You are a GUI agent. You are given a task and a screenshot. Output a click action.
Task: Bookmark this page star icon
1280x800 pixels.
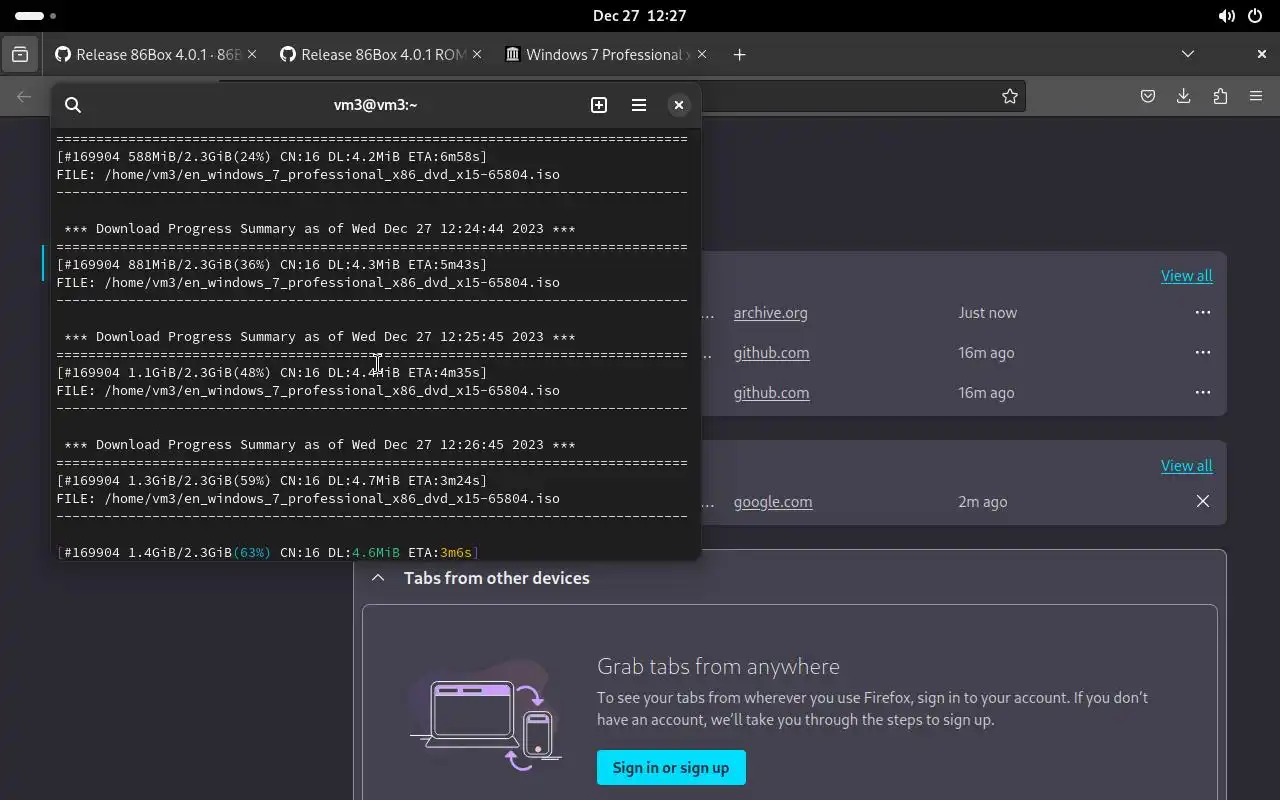[1010, 96]
